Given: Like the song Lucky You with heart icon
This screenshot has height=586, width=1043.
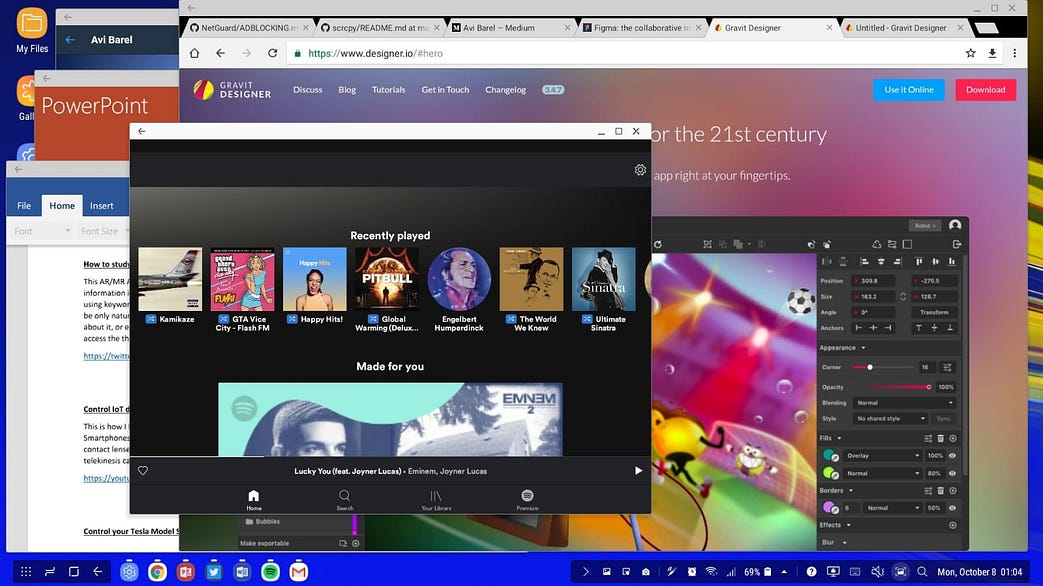Looking at the screenshot, I should (x=143, y=470).
